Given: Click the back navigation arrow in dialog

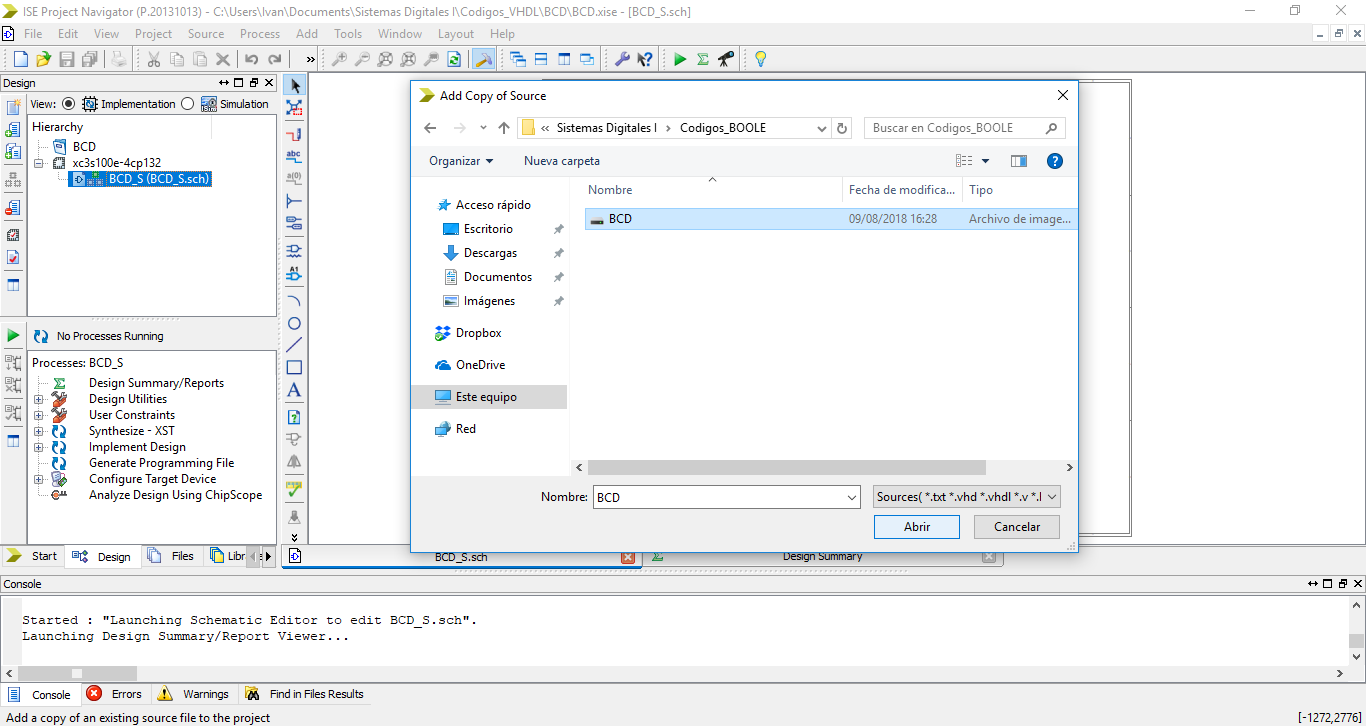Looking at the screenshot, I should (x=430, y=128).
